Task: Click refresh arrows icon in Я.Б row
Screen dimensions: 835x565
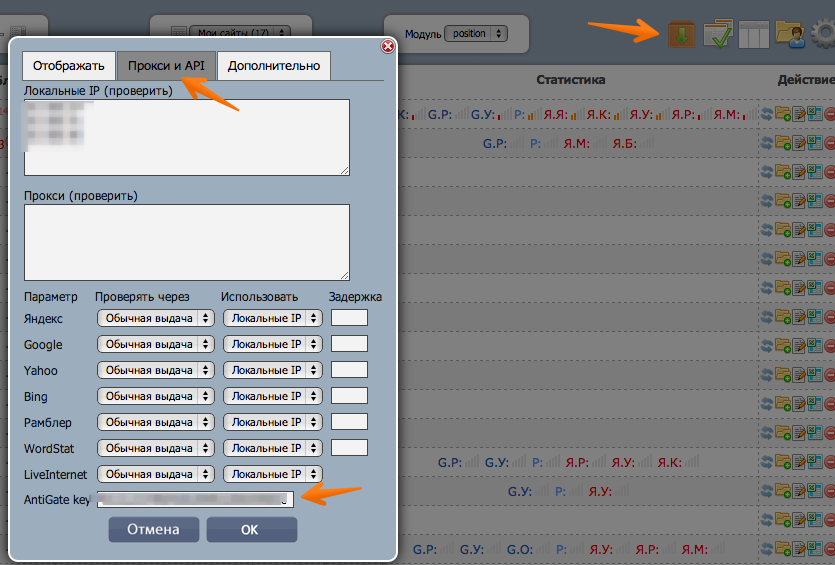Action: 767,143
